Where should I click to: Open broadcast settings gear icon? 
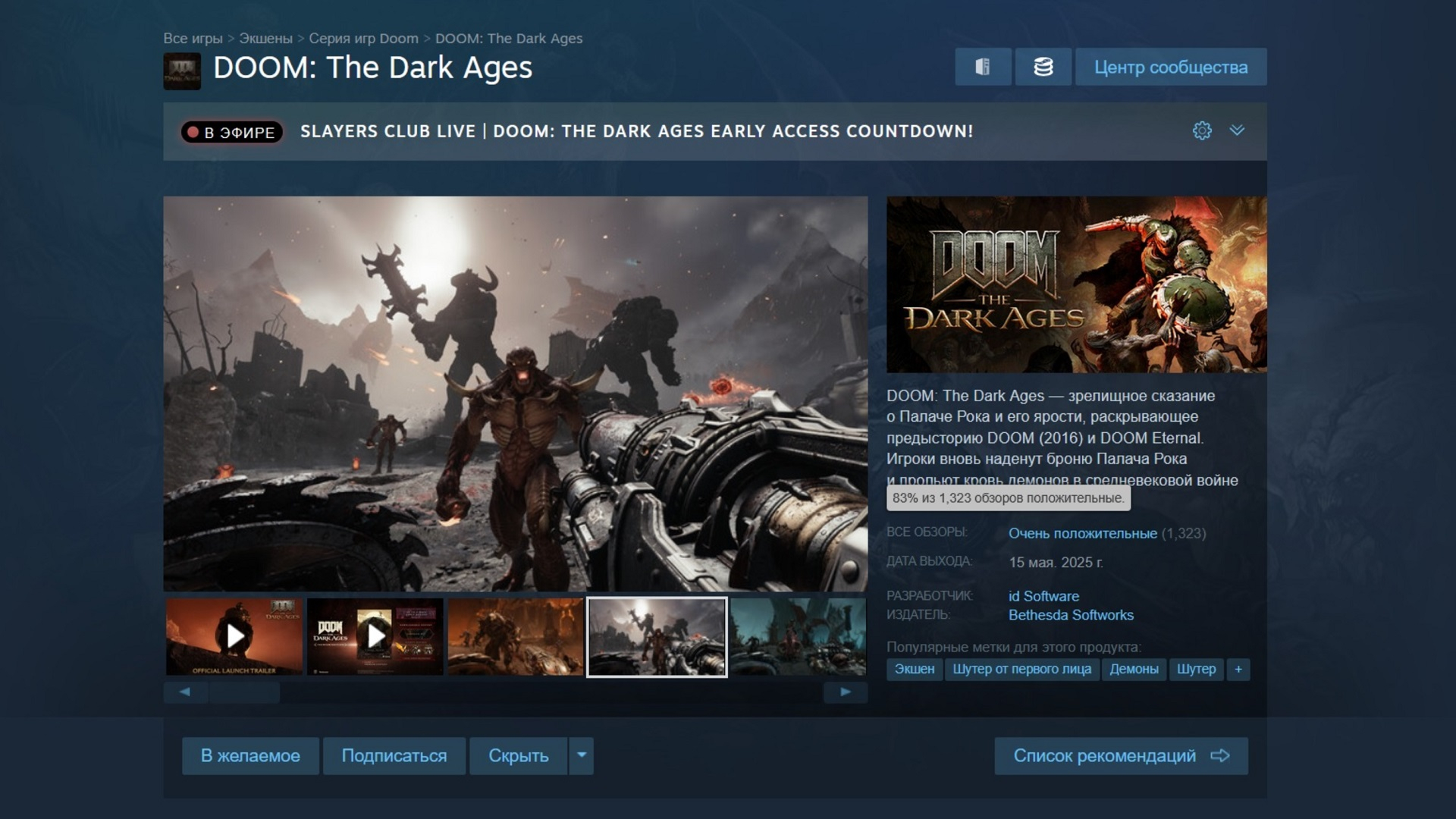[x=1202, y=130]
